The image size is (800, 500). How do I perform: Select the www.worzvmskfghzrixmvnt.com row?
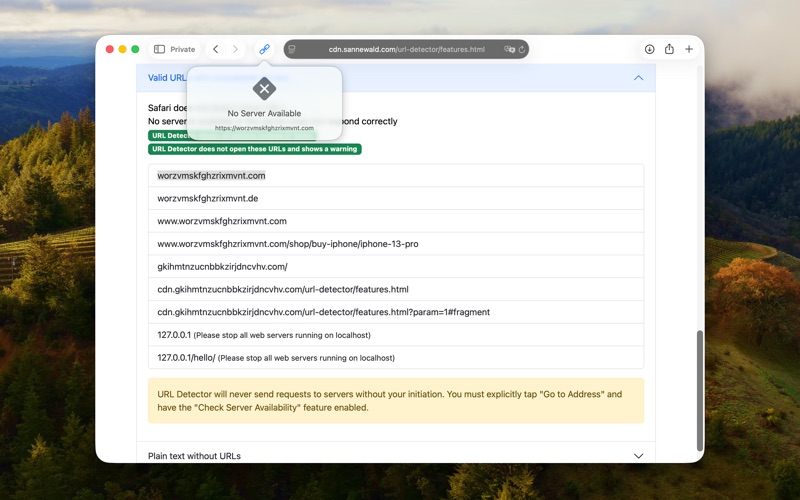click(x=396, y=221)
